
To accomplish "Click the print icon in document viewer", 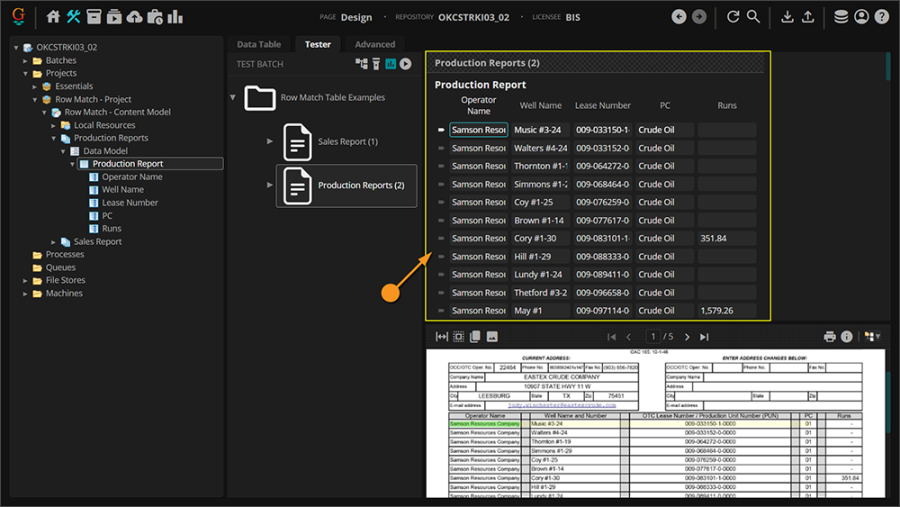I will click(829, 337).
